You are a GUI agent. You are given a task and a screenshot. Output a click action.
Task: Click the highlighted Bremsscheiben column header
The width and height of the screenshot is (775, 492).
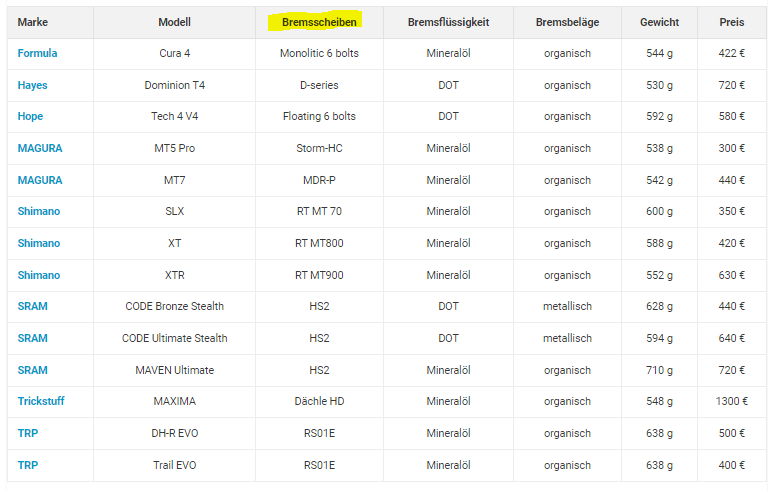click(319, 22)
